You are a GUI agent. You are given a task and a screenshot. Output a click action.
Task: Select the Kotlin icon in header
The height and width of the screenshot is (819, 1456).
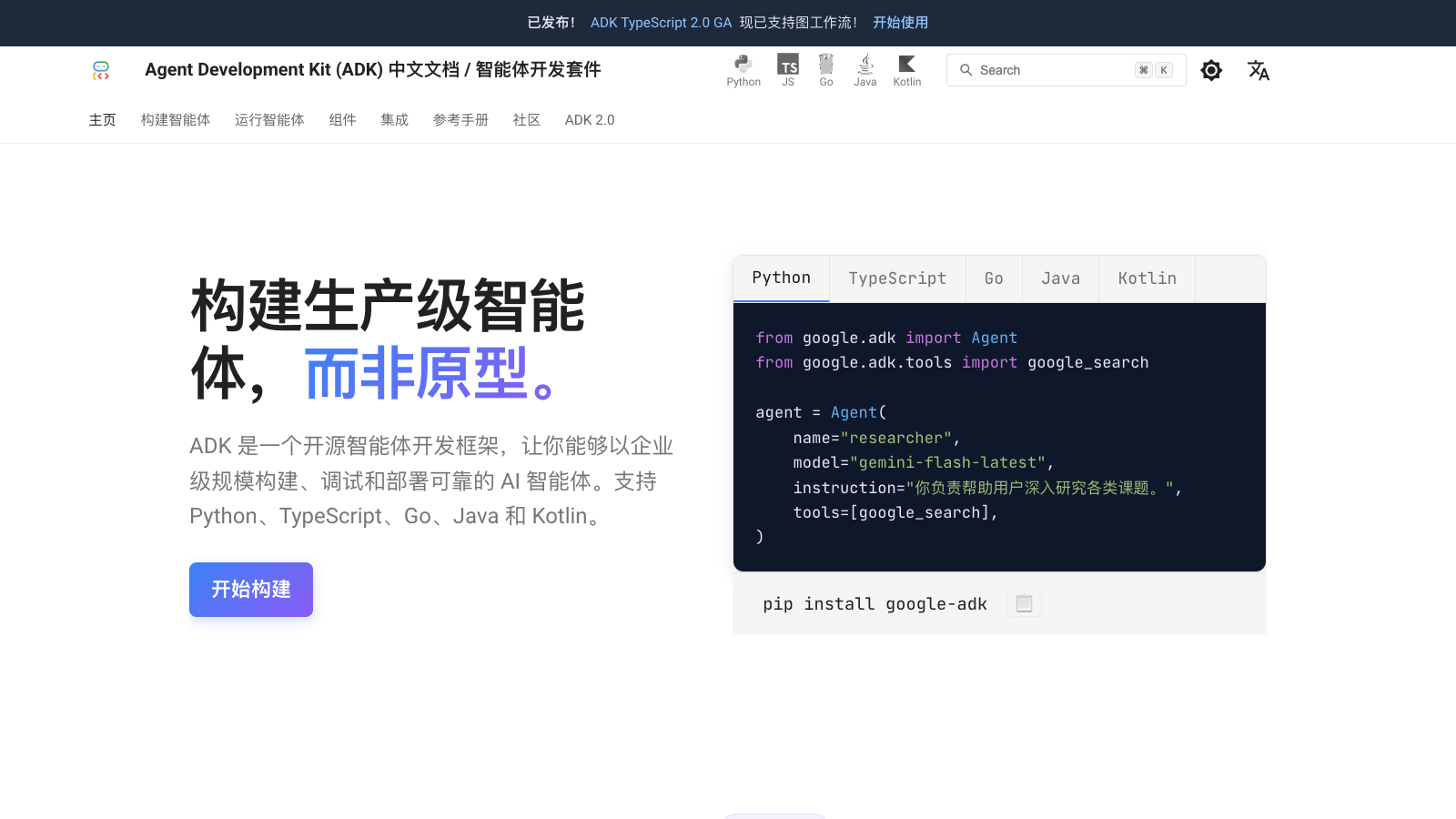point(907,70)
